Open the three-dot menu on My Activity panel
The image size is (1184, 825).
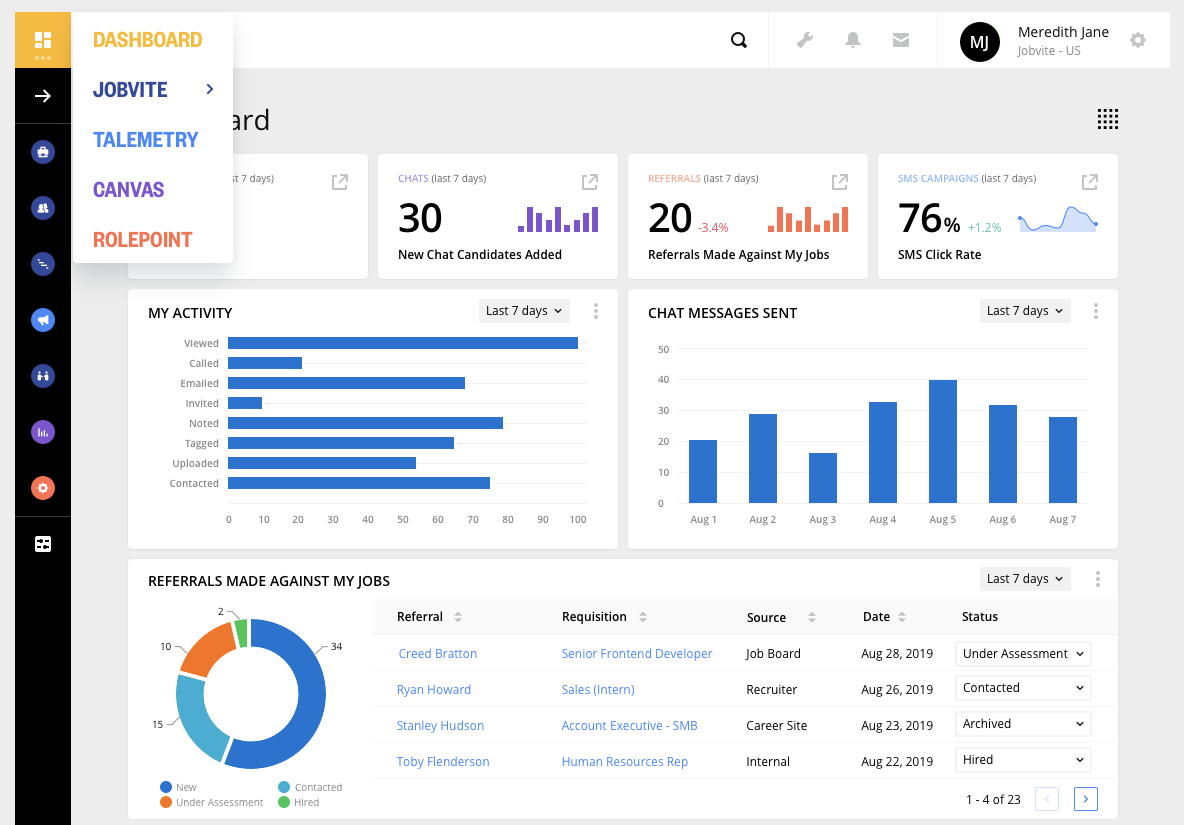[x=595, y=311]
